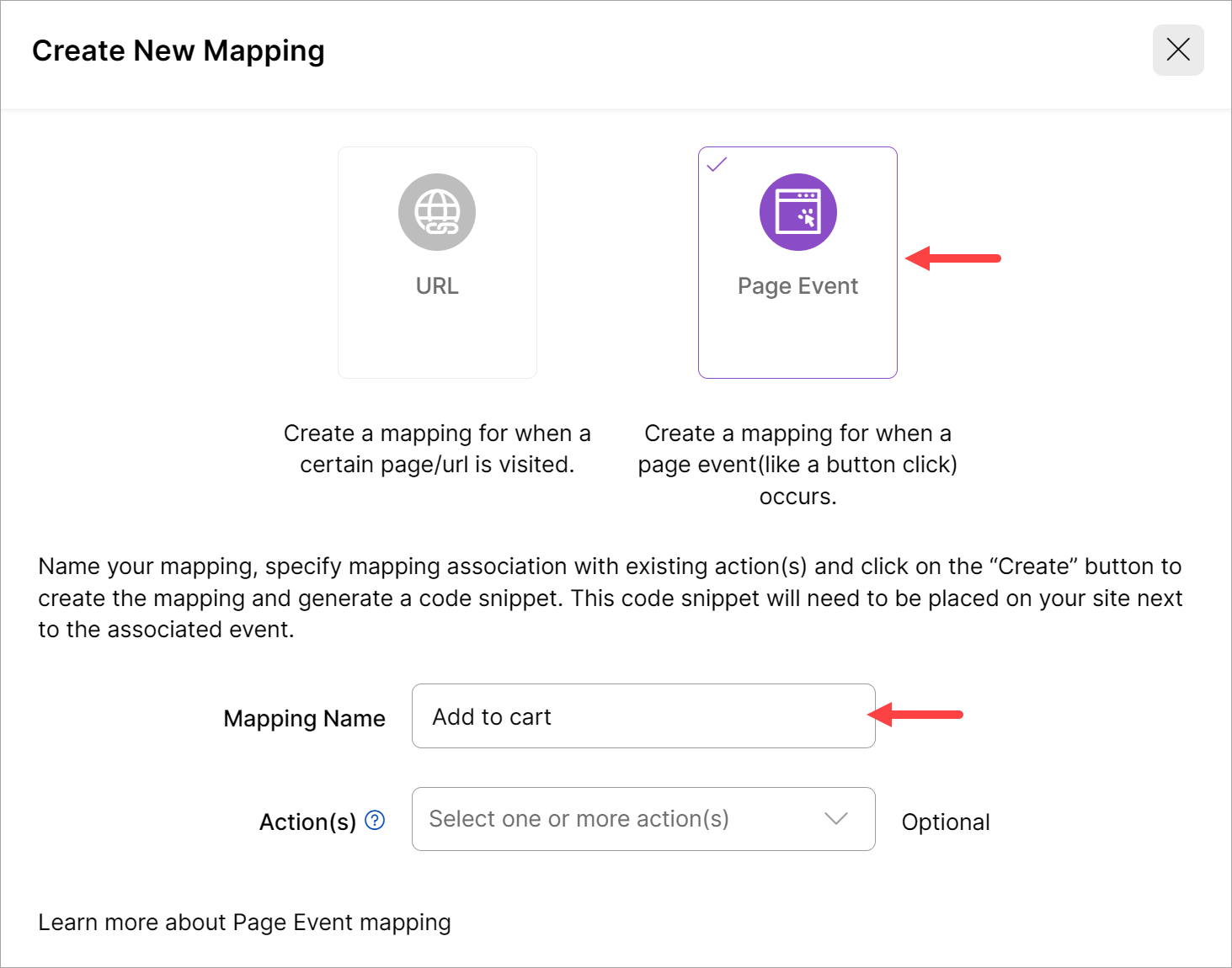Select the URL mapping type label
The image size is (1232, 968).
(x=437, y=286)
